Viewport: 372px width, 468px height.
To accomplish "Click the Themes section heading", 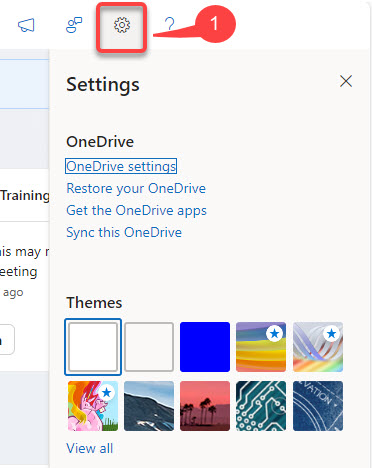I will pos(94,303).
